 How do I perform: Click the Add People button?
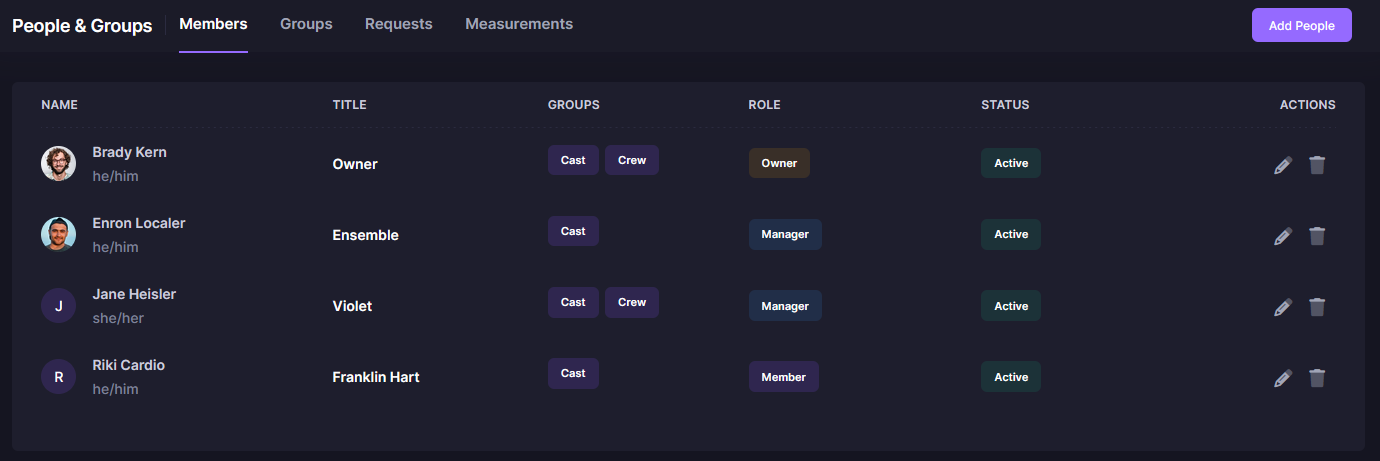pyautogui.click(x=1301, y=25)
